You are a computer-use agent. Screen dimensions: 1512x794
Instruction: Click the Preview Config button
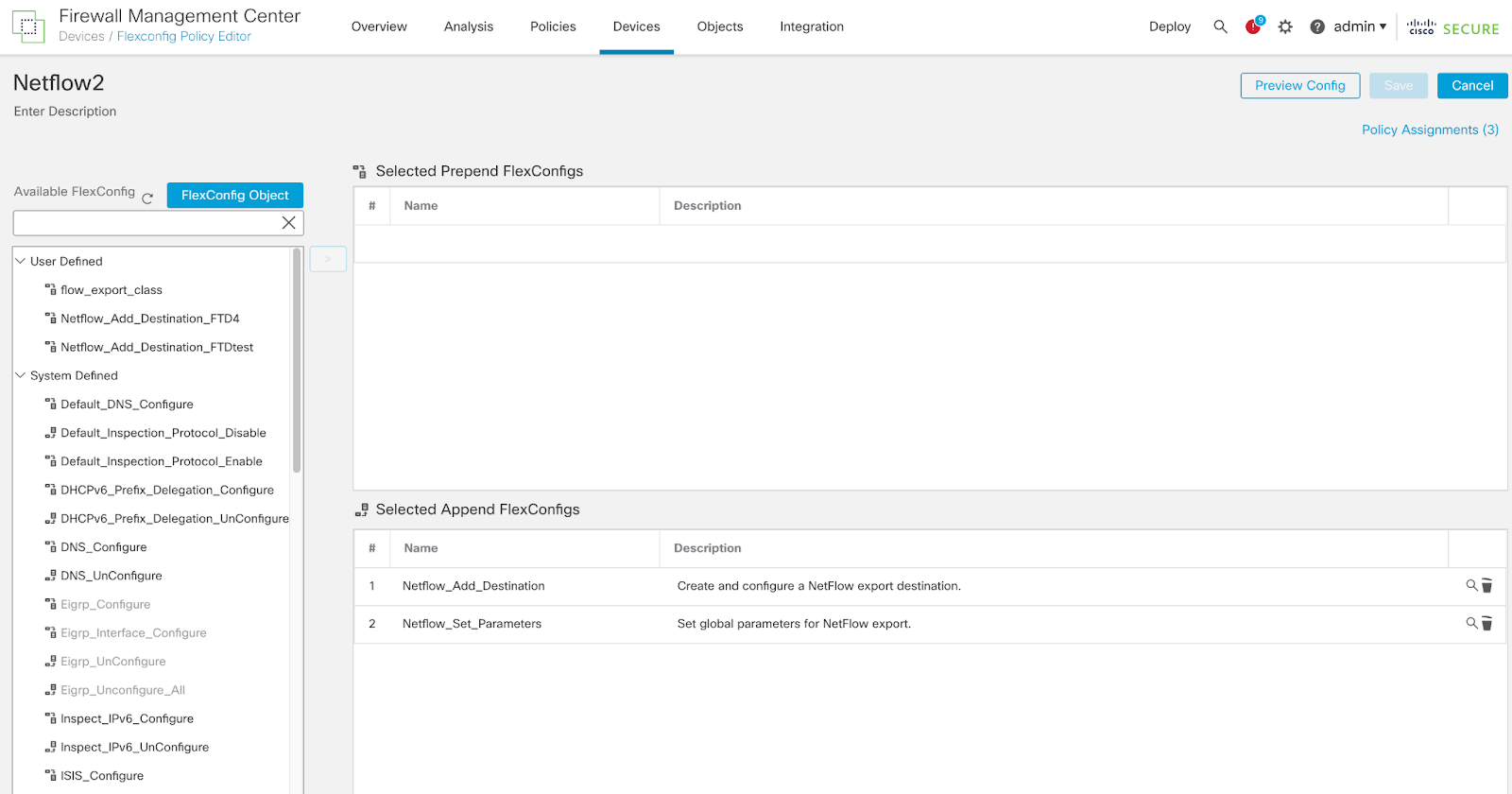1299,85
